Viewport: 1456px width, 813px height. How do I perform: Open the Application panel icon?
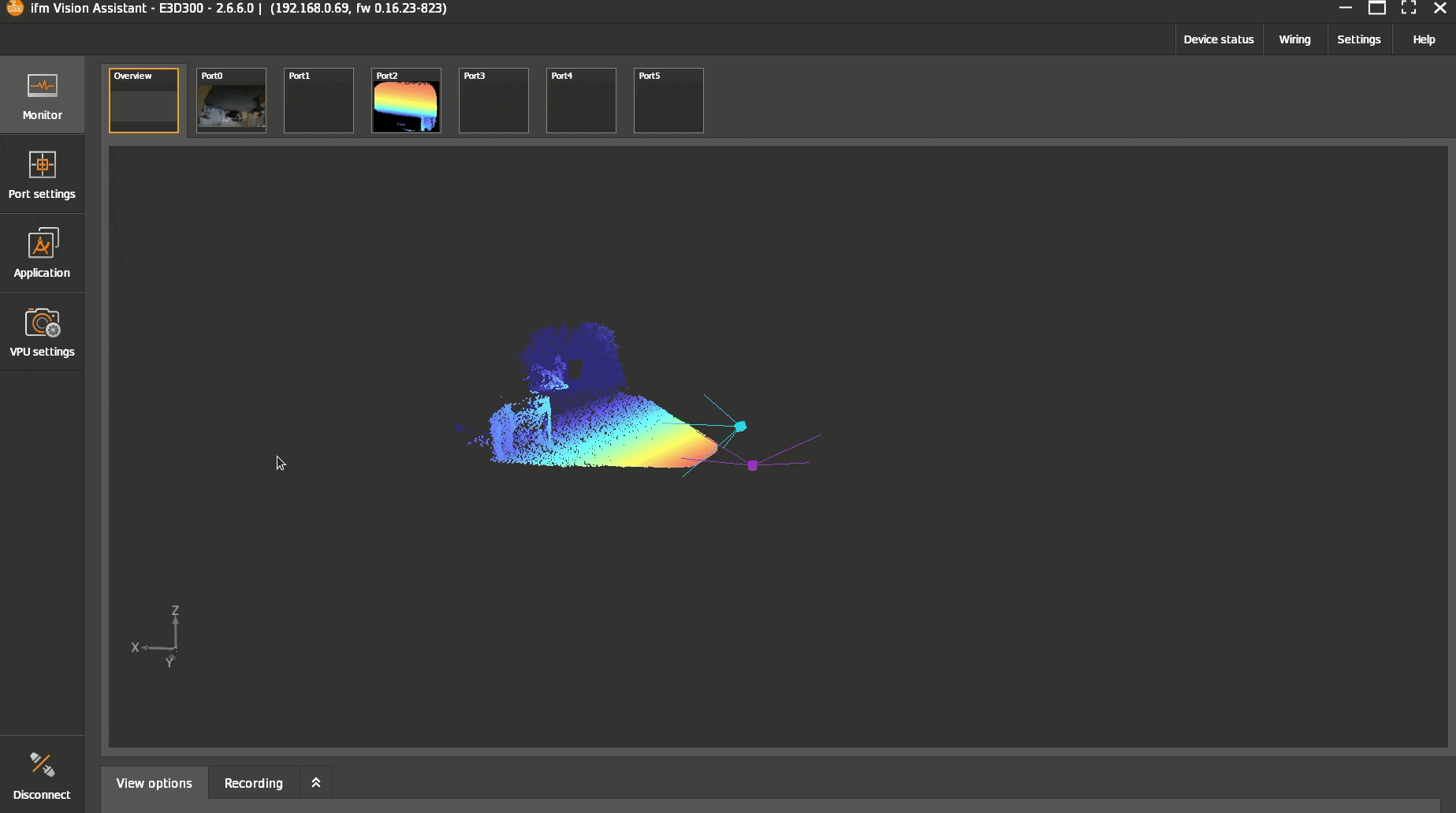42,244
